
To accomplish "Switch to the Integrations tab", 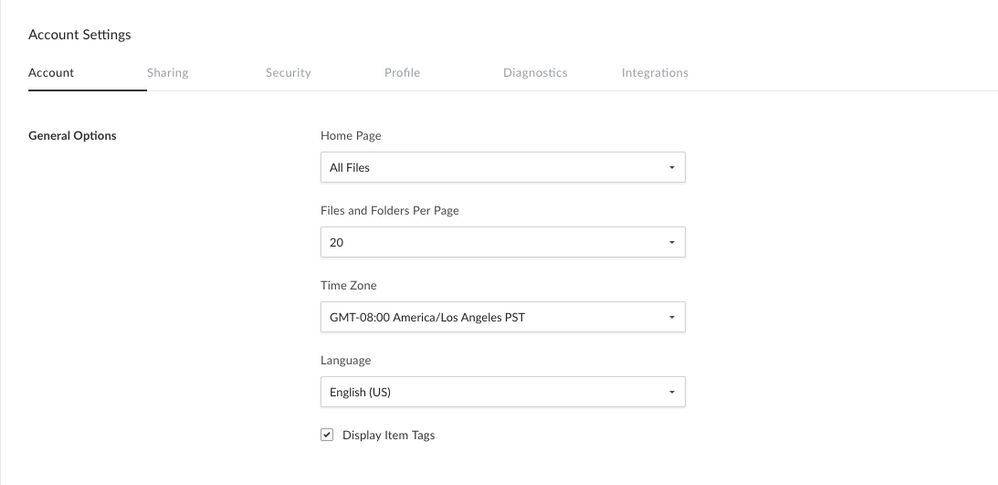I will tap(654, 73).
